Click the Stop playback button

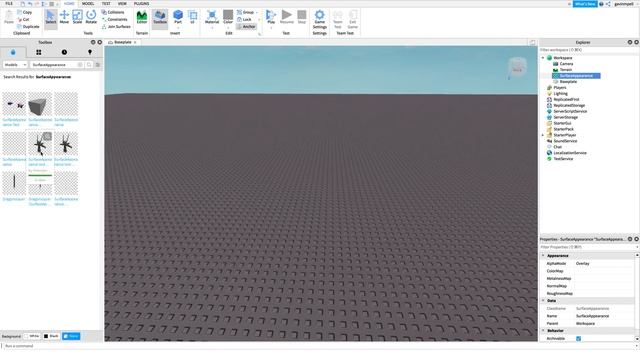click(x=302, y=18)
